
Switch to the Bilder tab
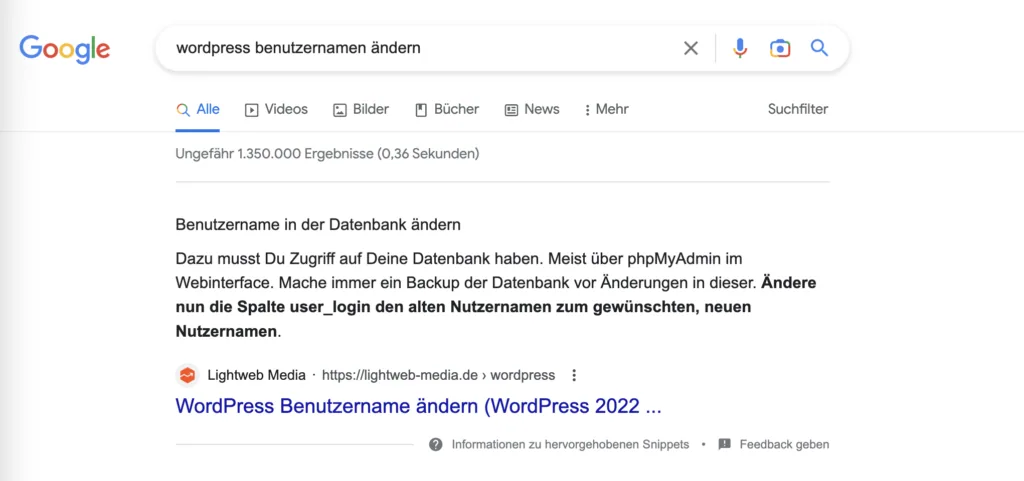(361, 110)
